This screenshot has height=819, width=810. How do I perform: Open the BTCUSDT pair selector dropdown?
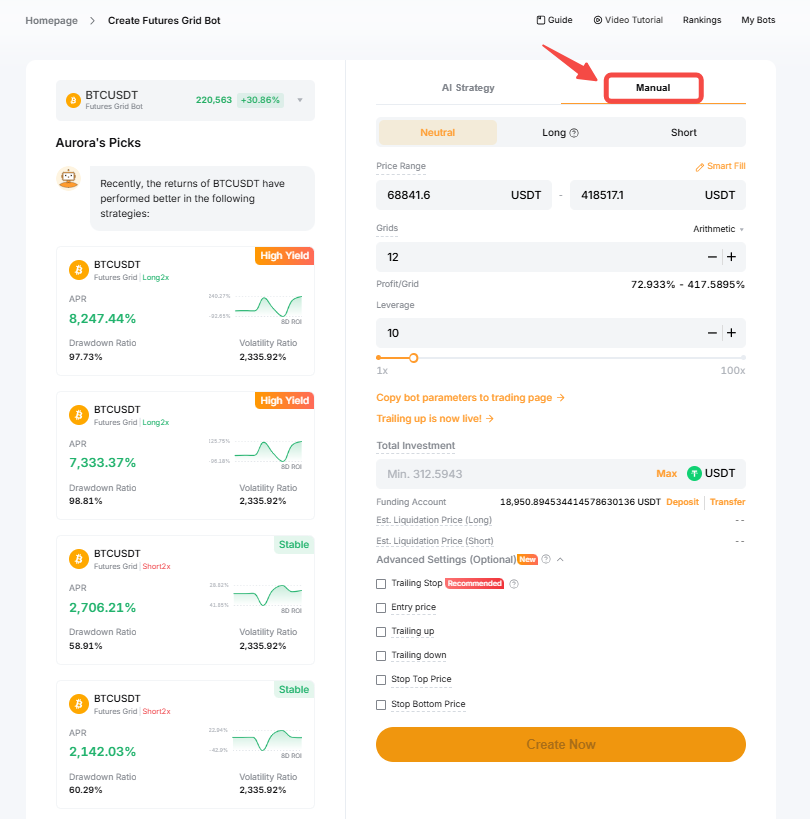point(300,100)
